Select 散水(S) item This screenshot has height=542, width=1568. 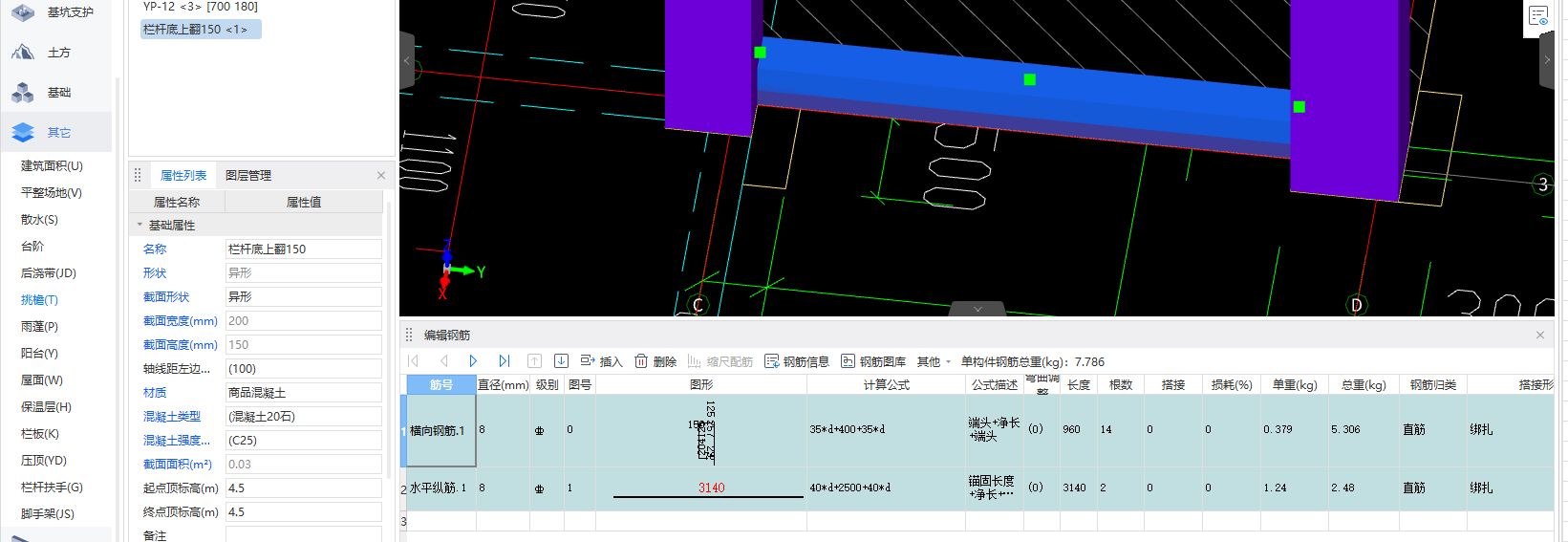click(x=39, y=219)
